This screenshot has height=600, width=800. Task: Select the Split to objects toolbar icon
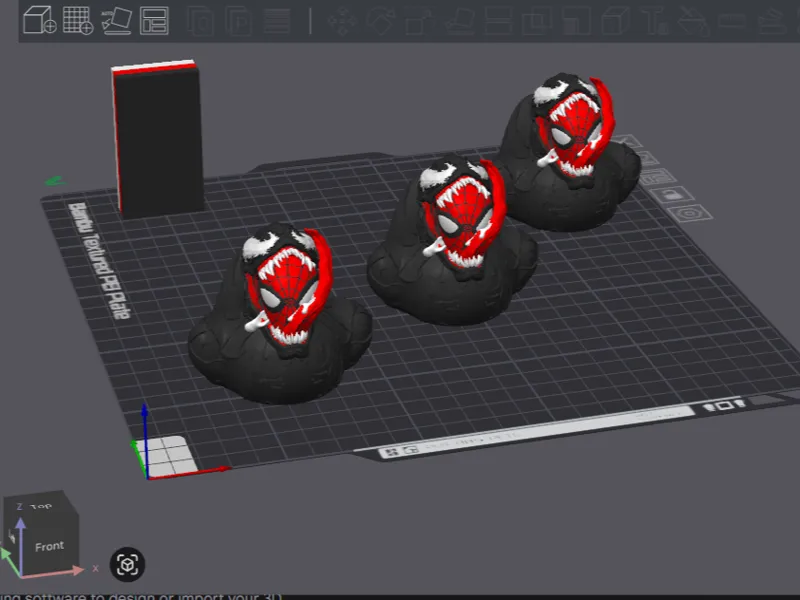point(200,21)
